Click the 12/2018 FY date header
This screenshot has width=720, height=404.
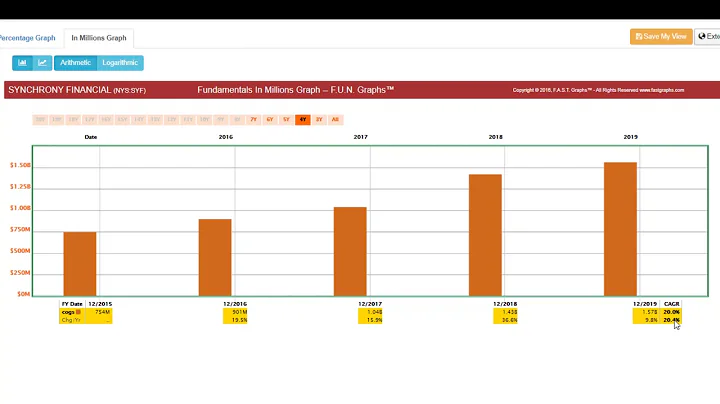pos(505,304)
